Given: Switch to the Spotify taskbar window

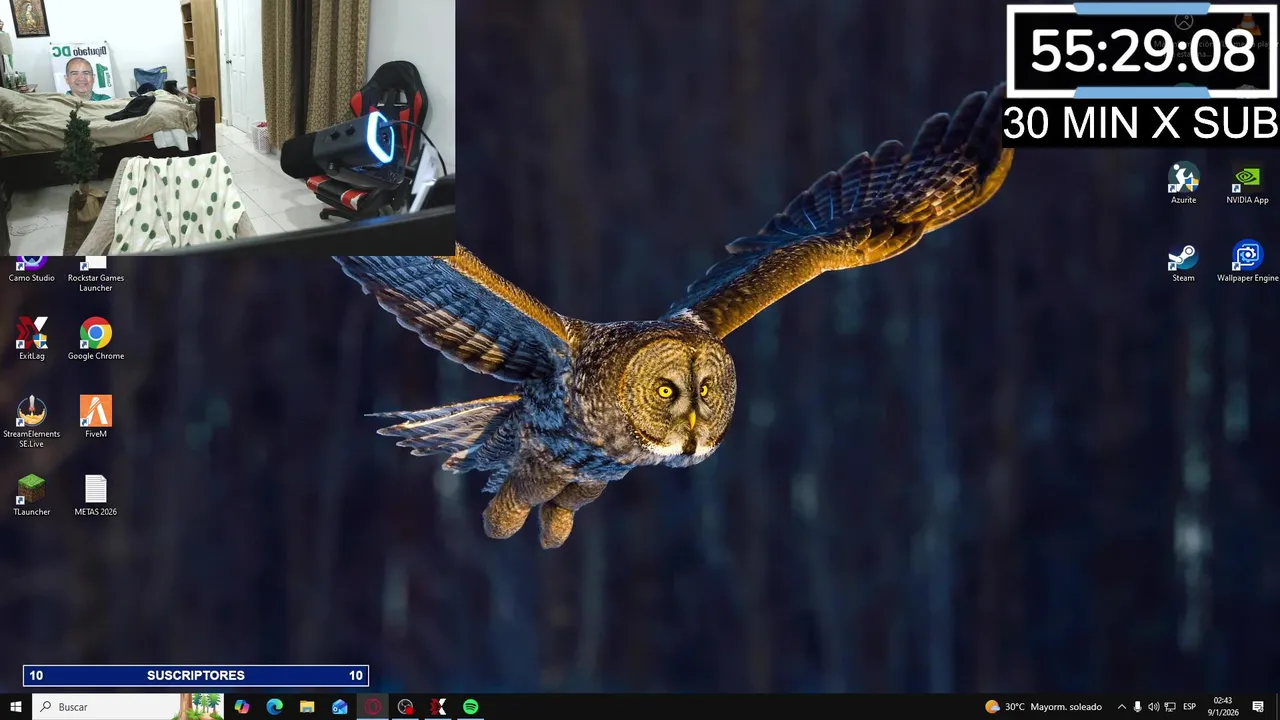Looking at the screenshot, I should tap(470, 707).
